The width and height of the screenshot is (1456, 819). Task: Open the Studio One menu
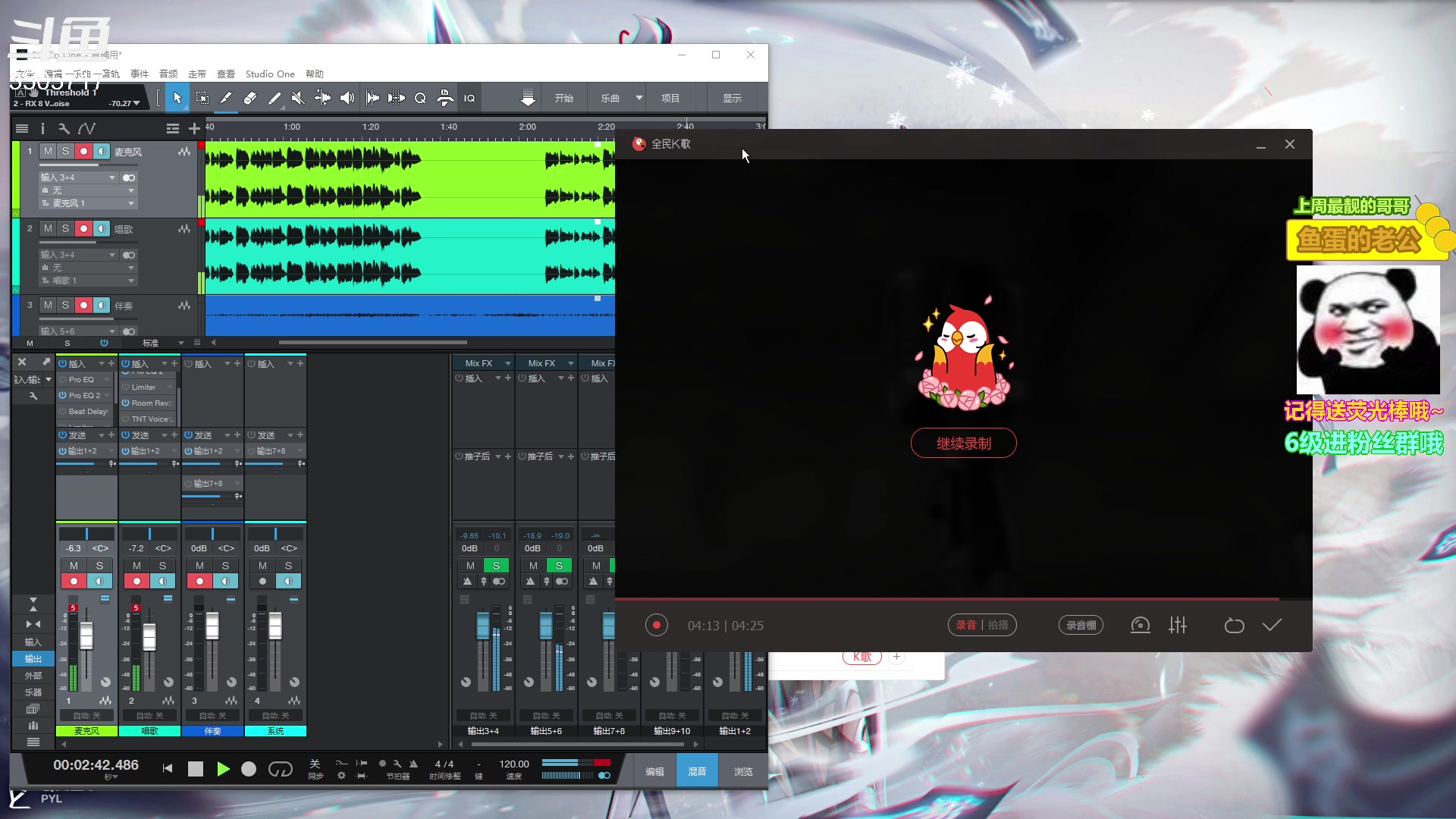point(270,74)
